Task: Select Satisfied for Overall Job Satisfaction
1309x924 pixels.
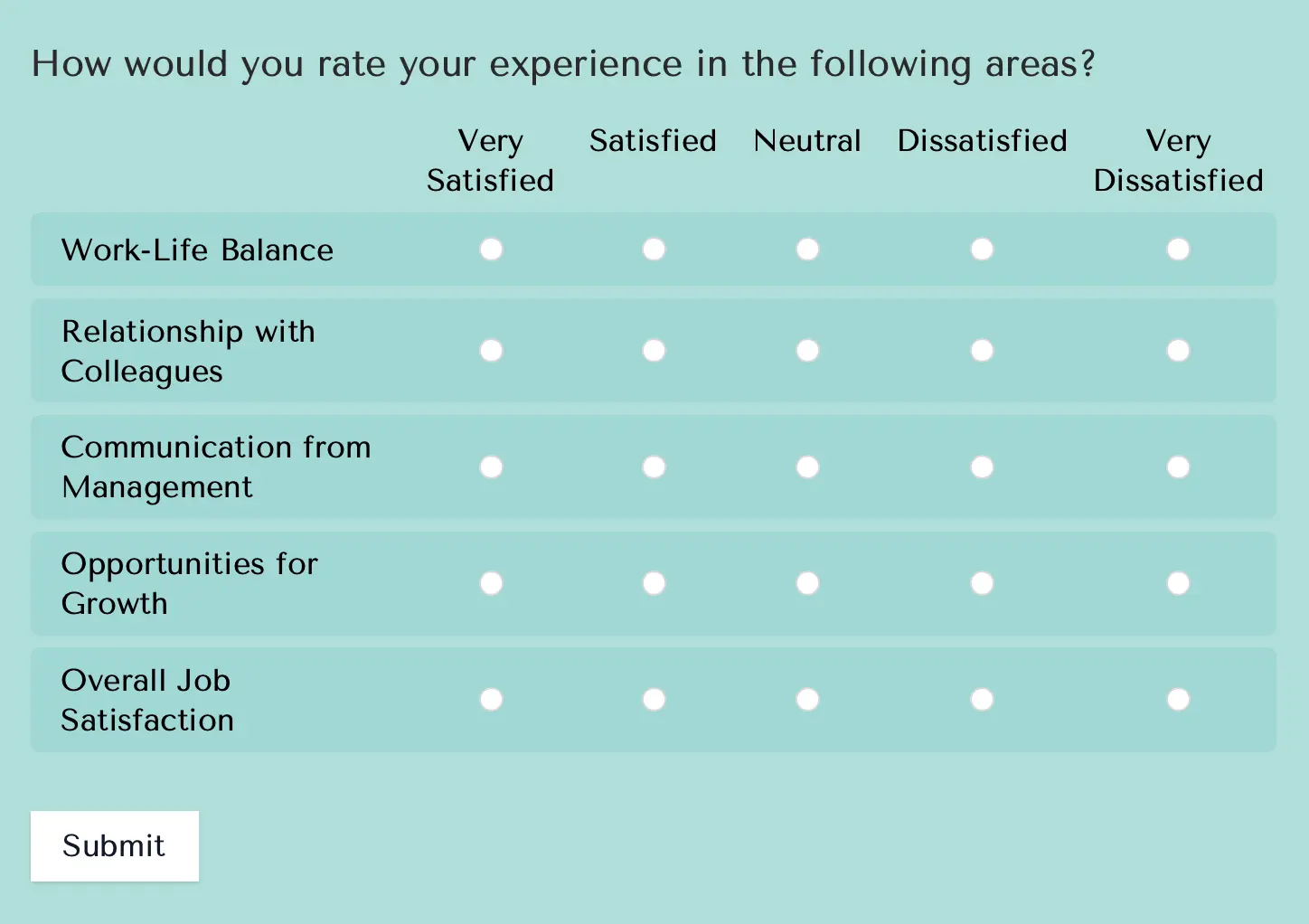Action: [x=654, y=700]
